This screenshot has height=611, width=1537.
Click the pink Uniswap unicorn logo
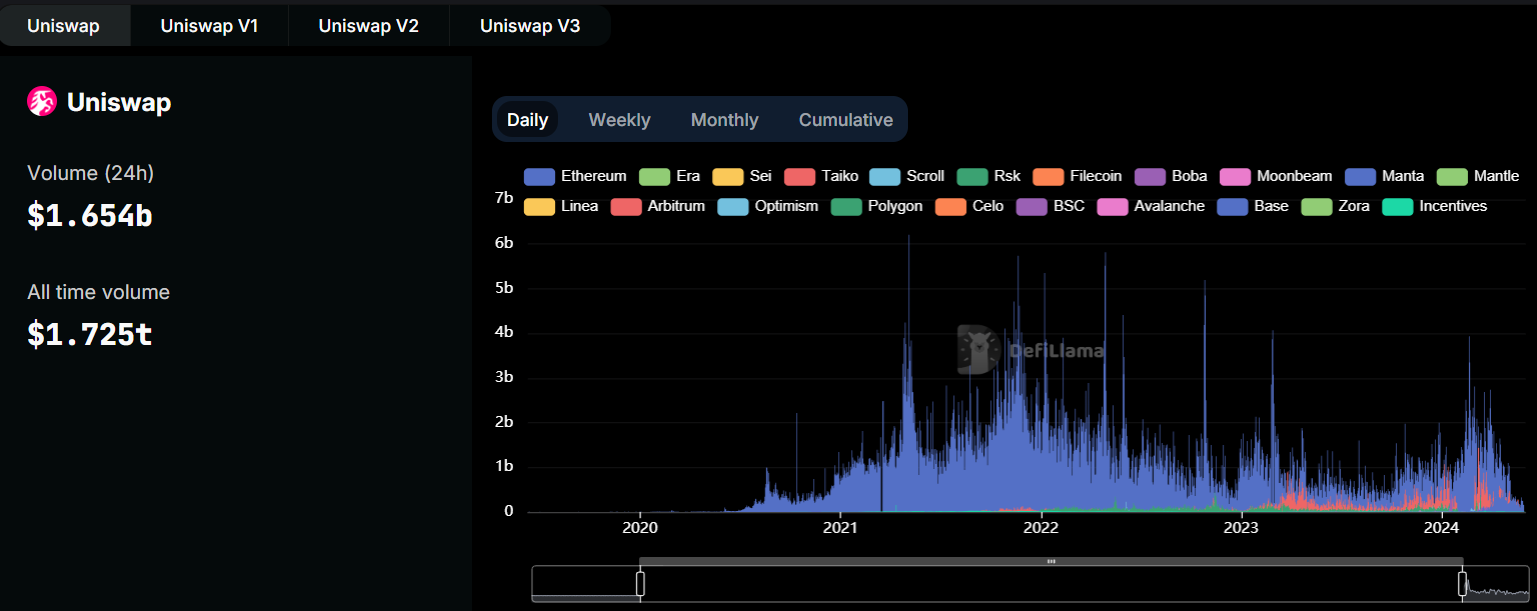click(x=42, y=101)
